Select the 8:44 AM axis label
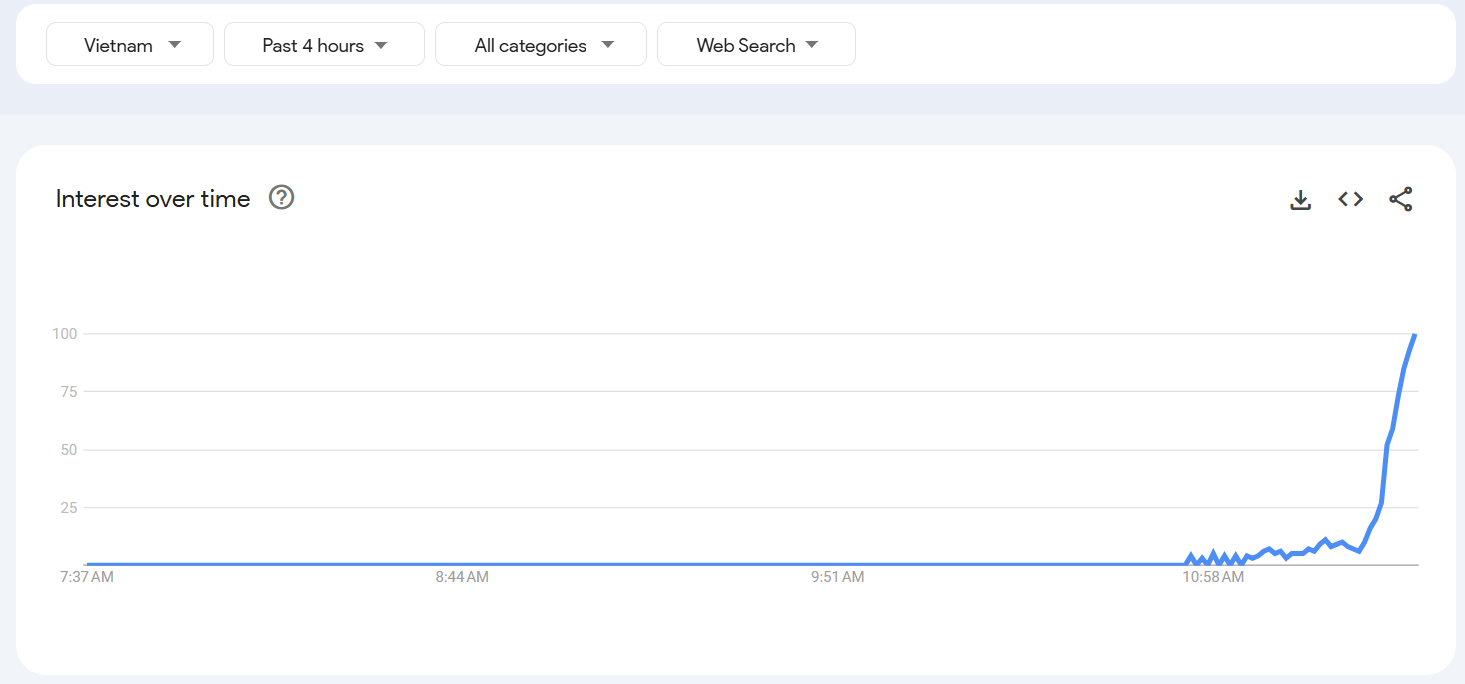 (462, 578)
